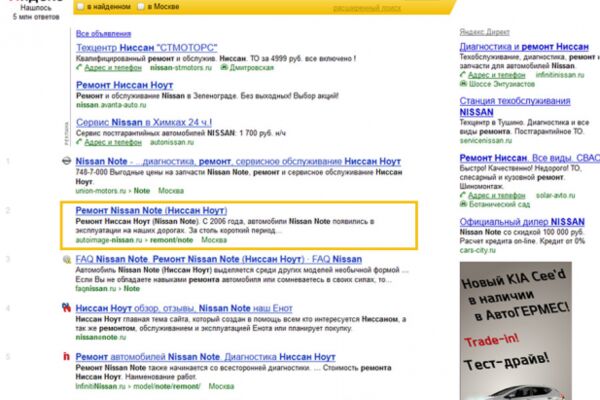Open the Техцентр Ниссан "СТМОТОРС" ad
This screenshot has height=400, width=600.
click(x=147, y=48)
